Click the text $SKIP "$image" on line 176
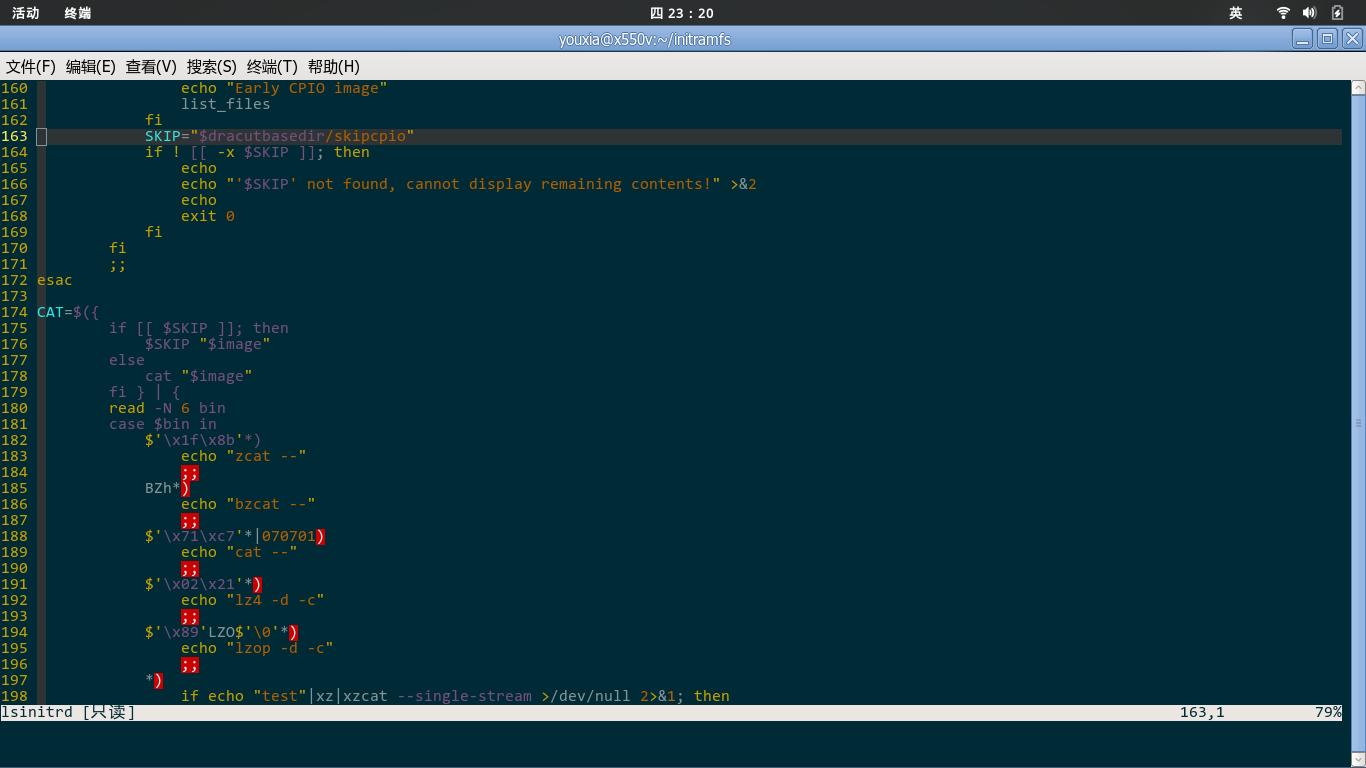Screen dimensions: 1366x768 [208, 344]
